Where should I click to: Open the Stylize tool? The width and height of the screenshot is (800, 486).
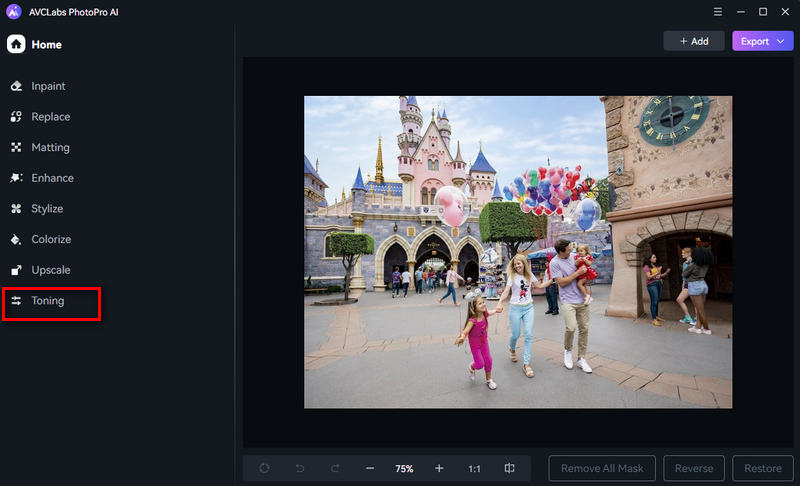pos(47,209)
